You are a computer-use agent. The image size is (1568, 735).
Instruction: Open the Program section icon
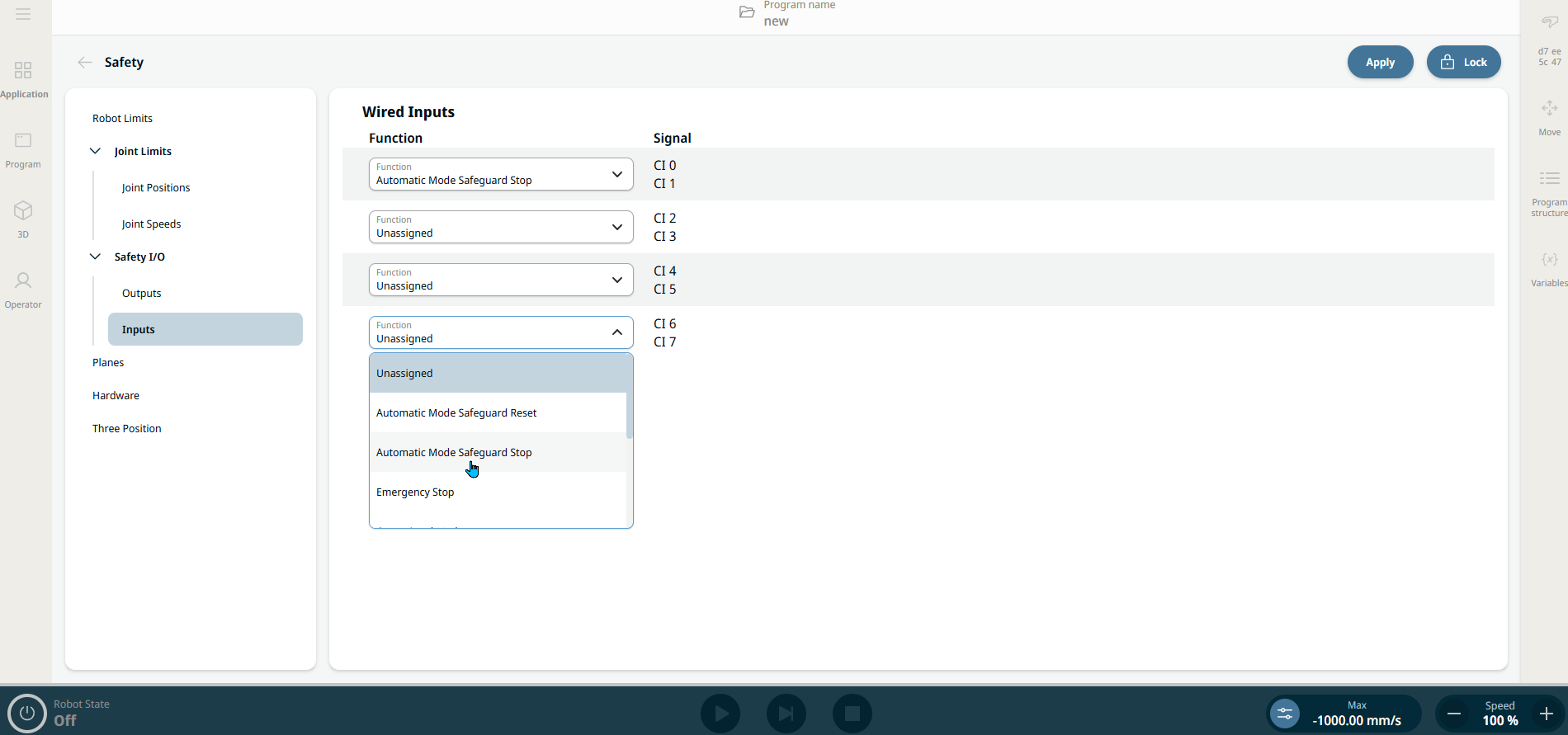(x=23, y=141)
